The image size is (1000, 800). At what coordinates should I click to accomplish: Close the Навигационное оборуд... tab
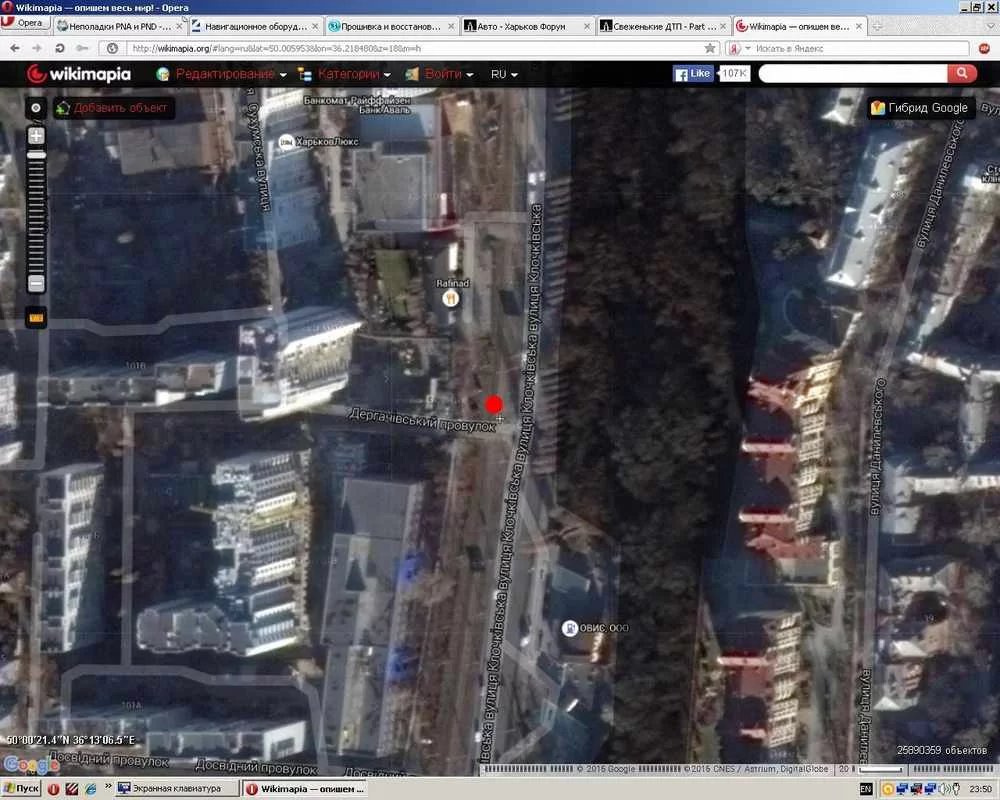(x=315, y=27)
